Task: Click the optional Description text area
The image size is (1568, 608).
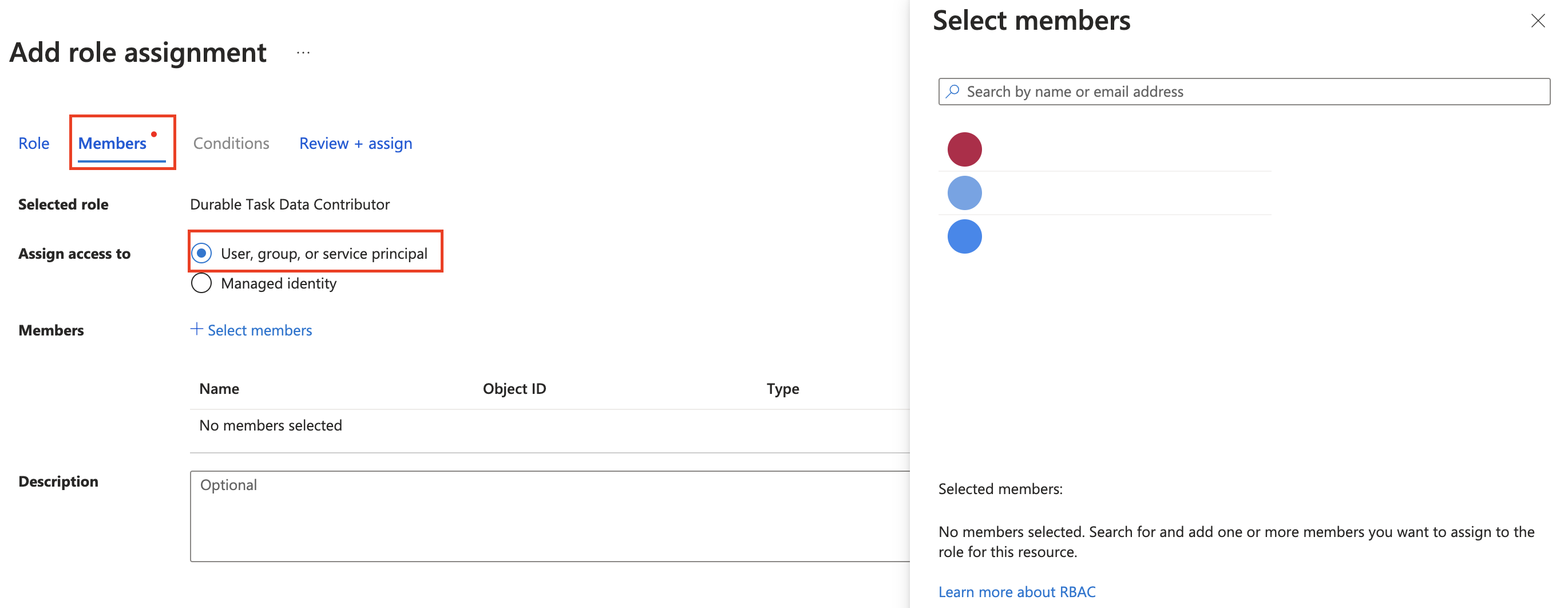Action: pyautogui.click(x=548, y=515)
